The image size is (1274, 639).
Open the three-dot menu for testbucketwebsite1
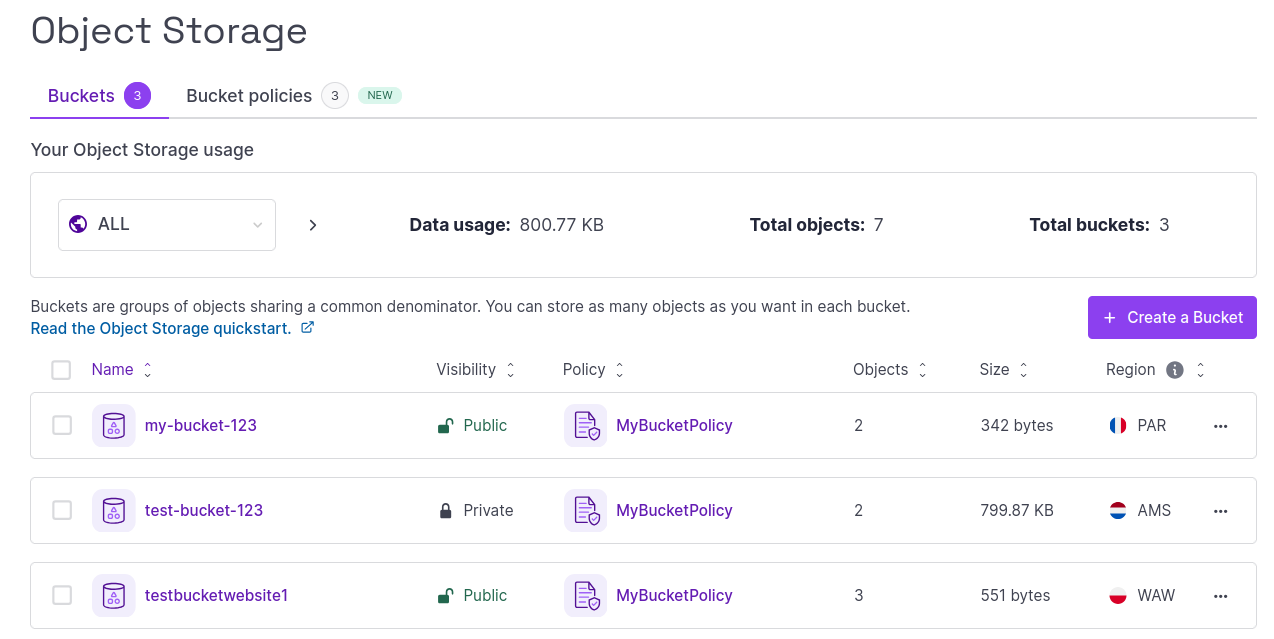point(1220,596)
